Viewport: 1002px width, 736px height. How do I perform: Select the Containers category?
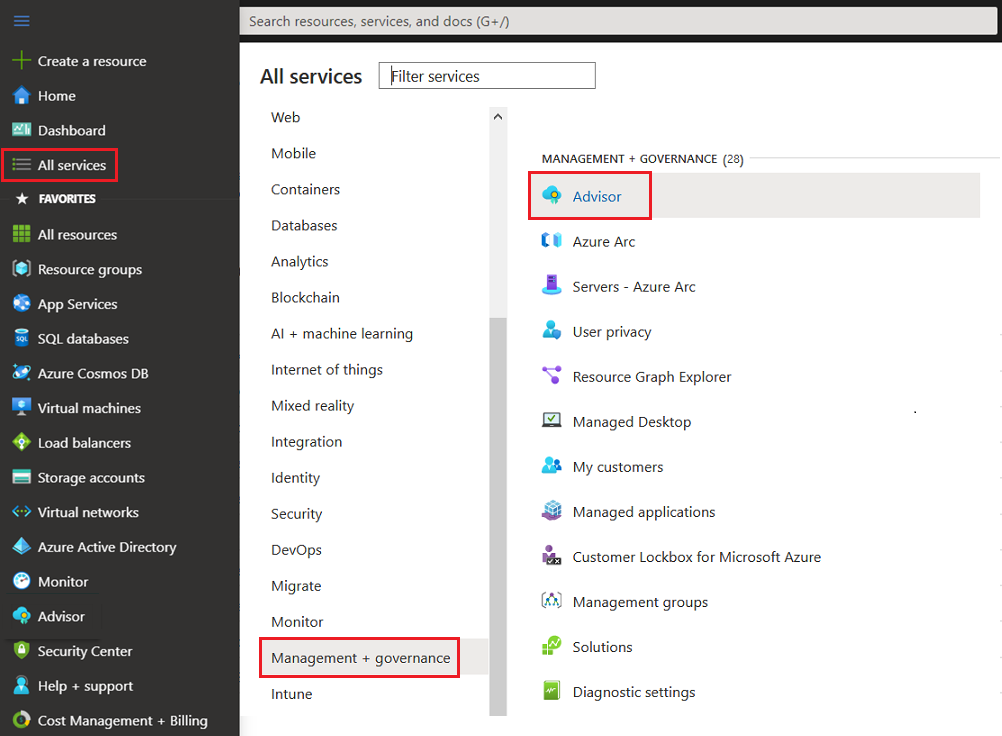coord(305,190)
